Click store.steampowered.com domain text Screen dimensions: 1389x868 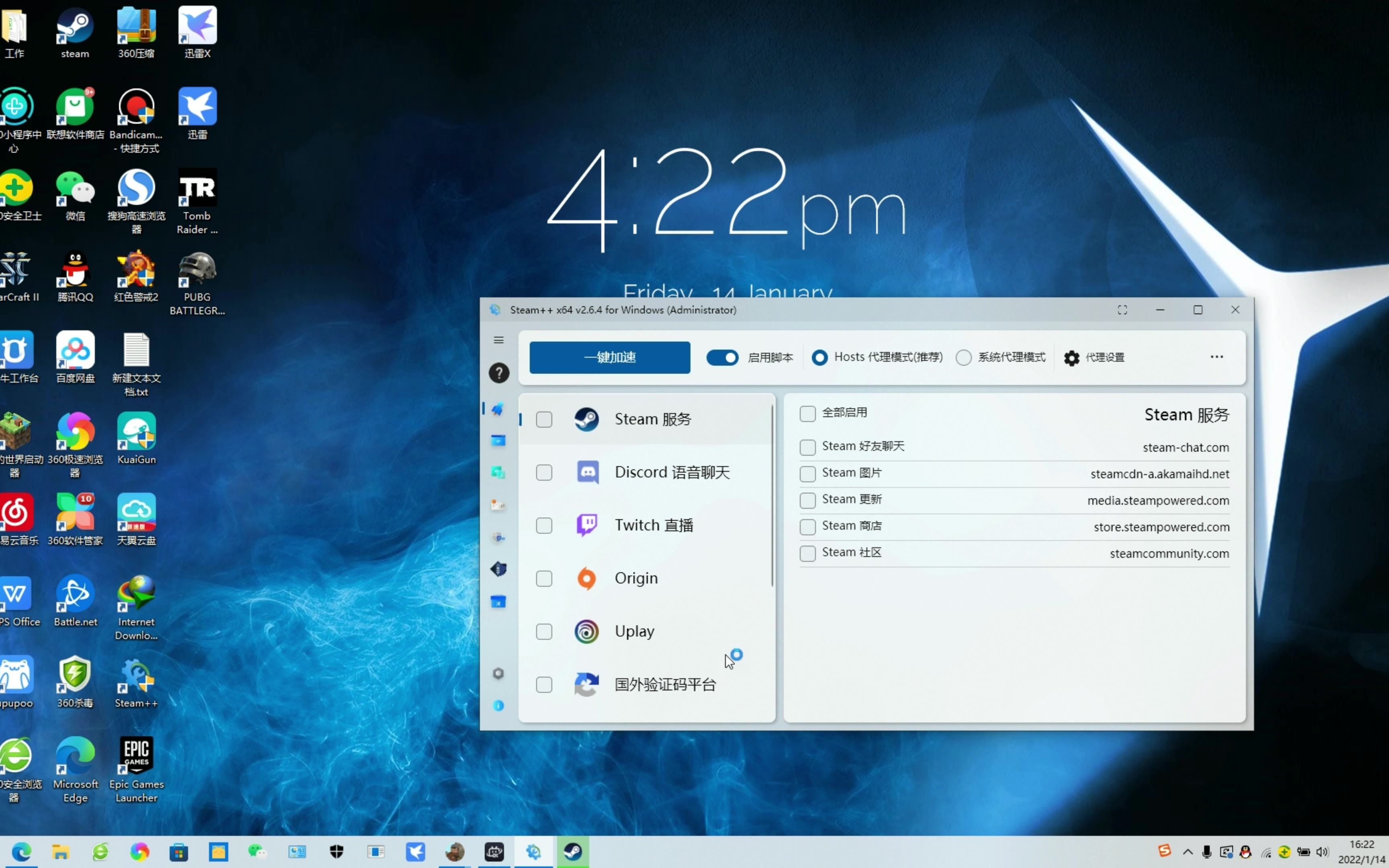point(1161,527)
